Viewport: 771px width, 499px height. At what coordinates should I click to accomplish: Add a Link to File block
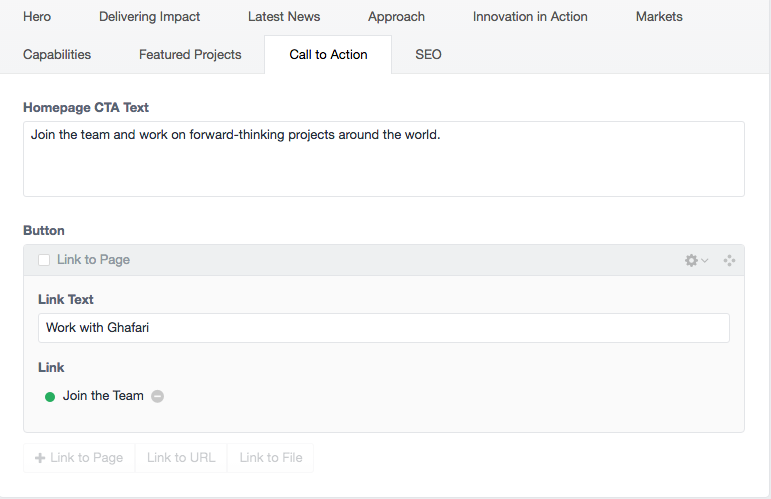click(271, 458)
